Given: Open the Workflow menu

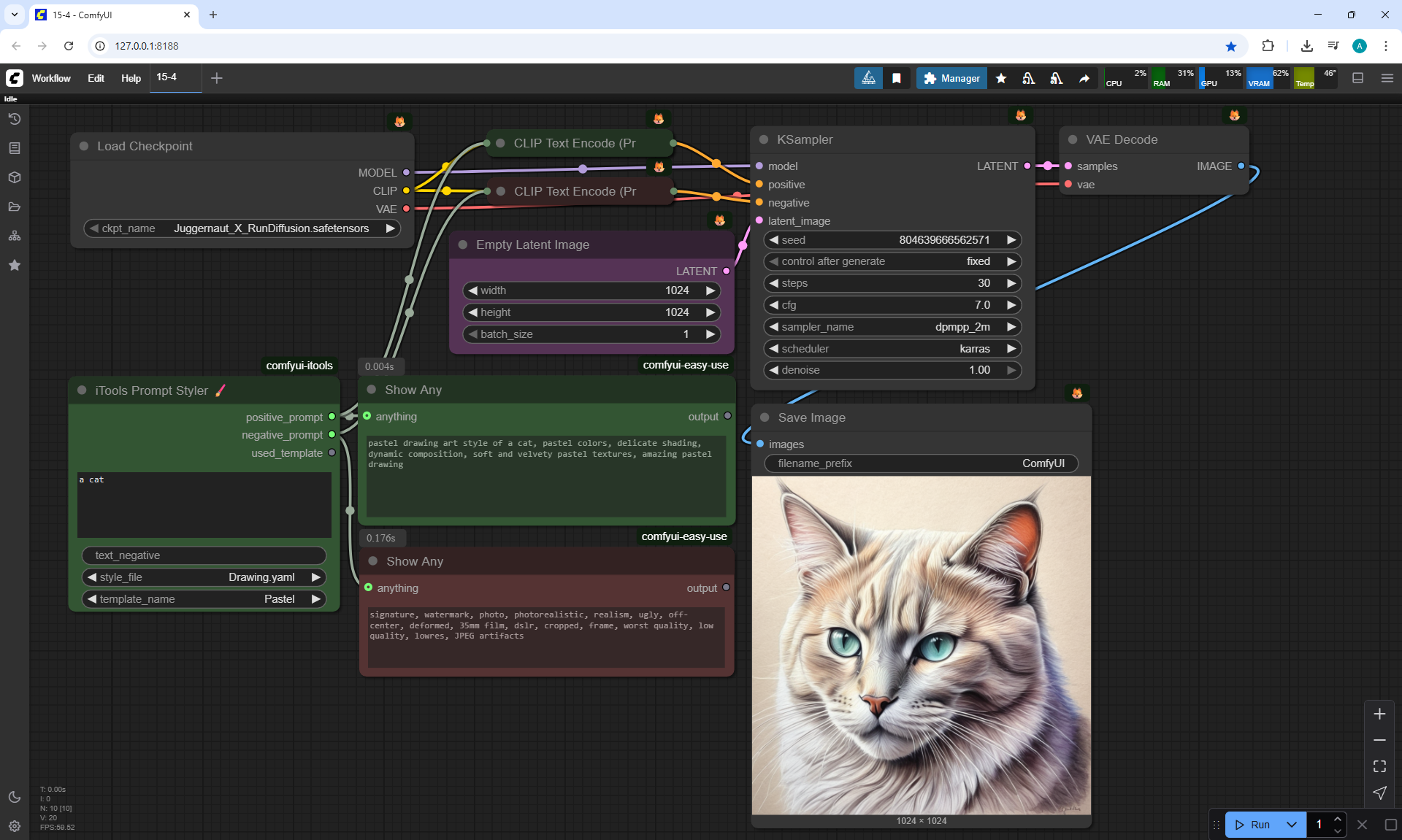Looking at the screenshot, I should click(x=51, y=78).
